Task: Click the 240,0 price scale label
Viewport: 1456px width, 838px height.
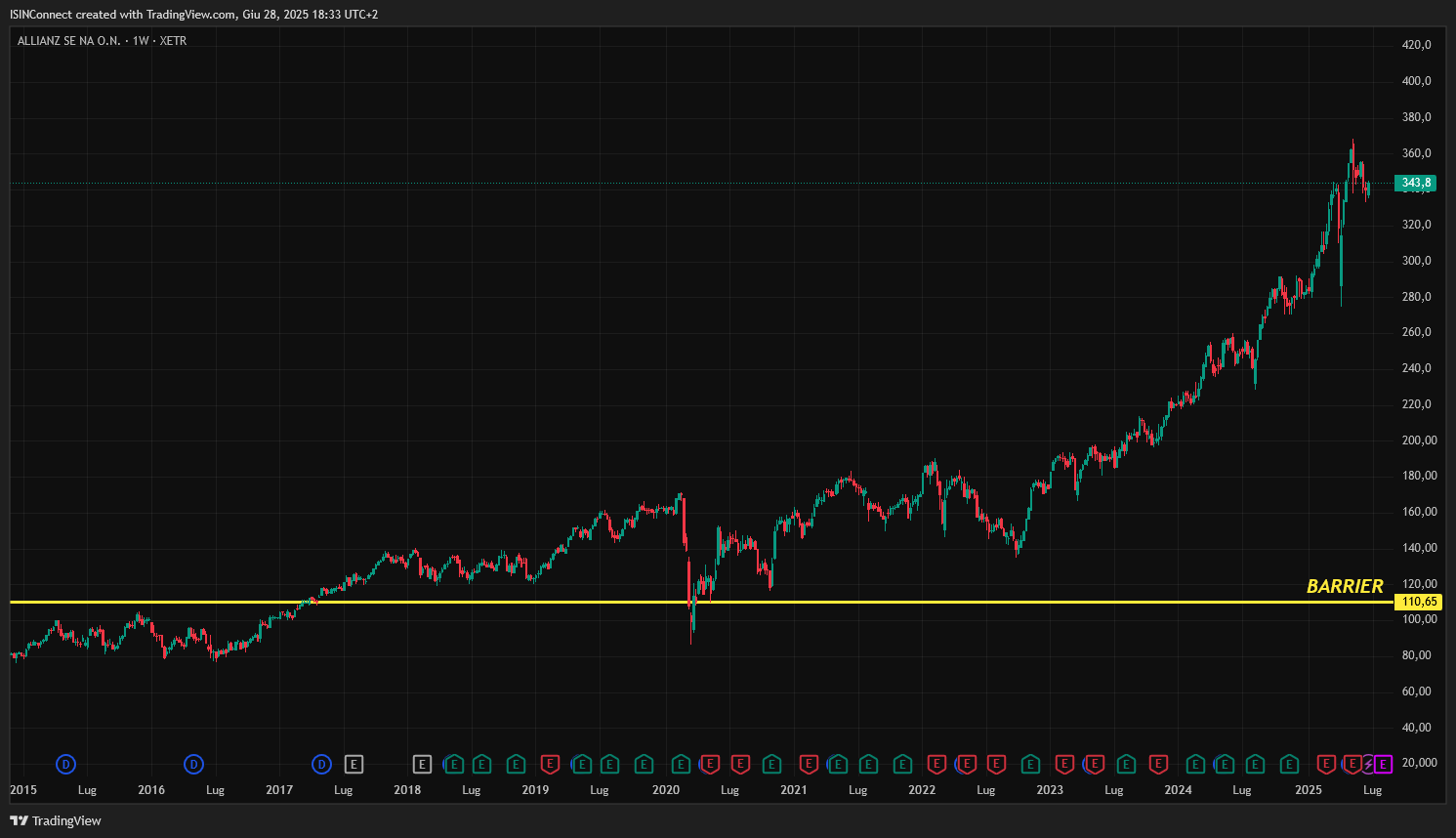Action: click(1417, 368)
